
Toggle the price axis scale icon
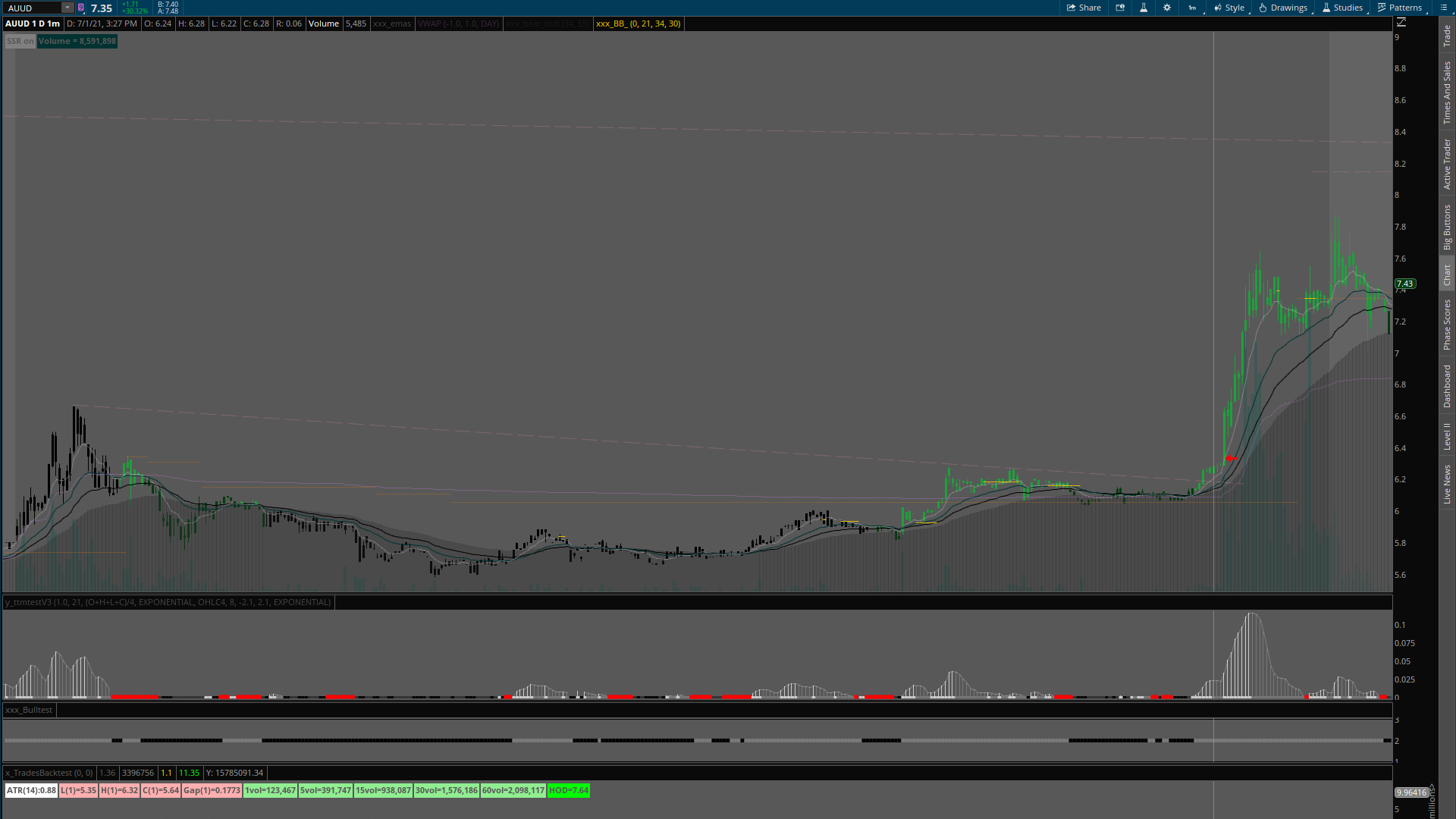(1401, 22)
